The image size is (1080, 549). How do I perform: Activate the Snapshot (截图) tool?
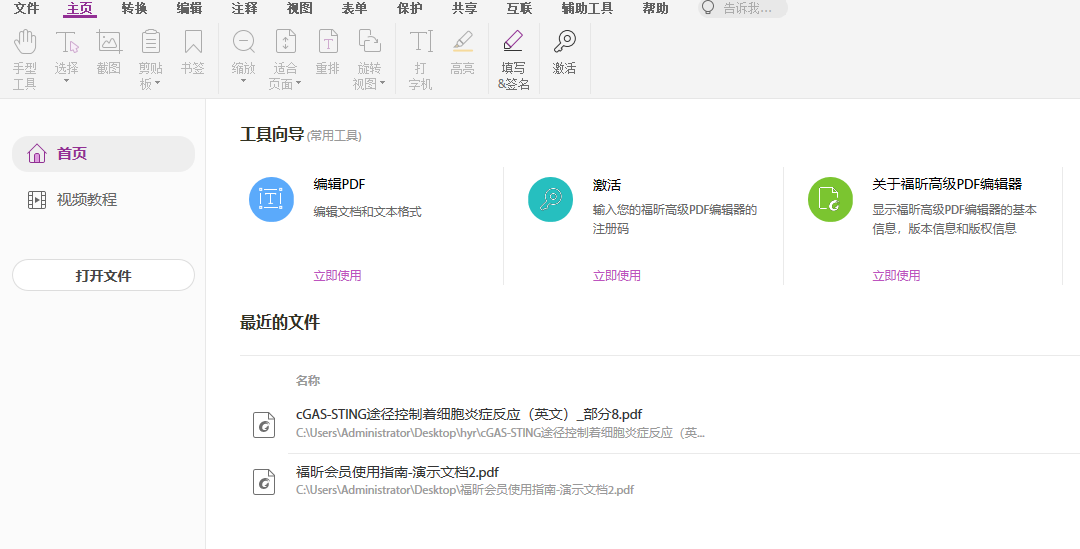tap(109, 52)
